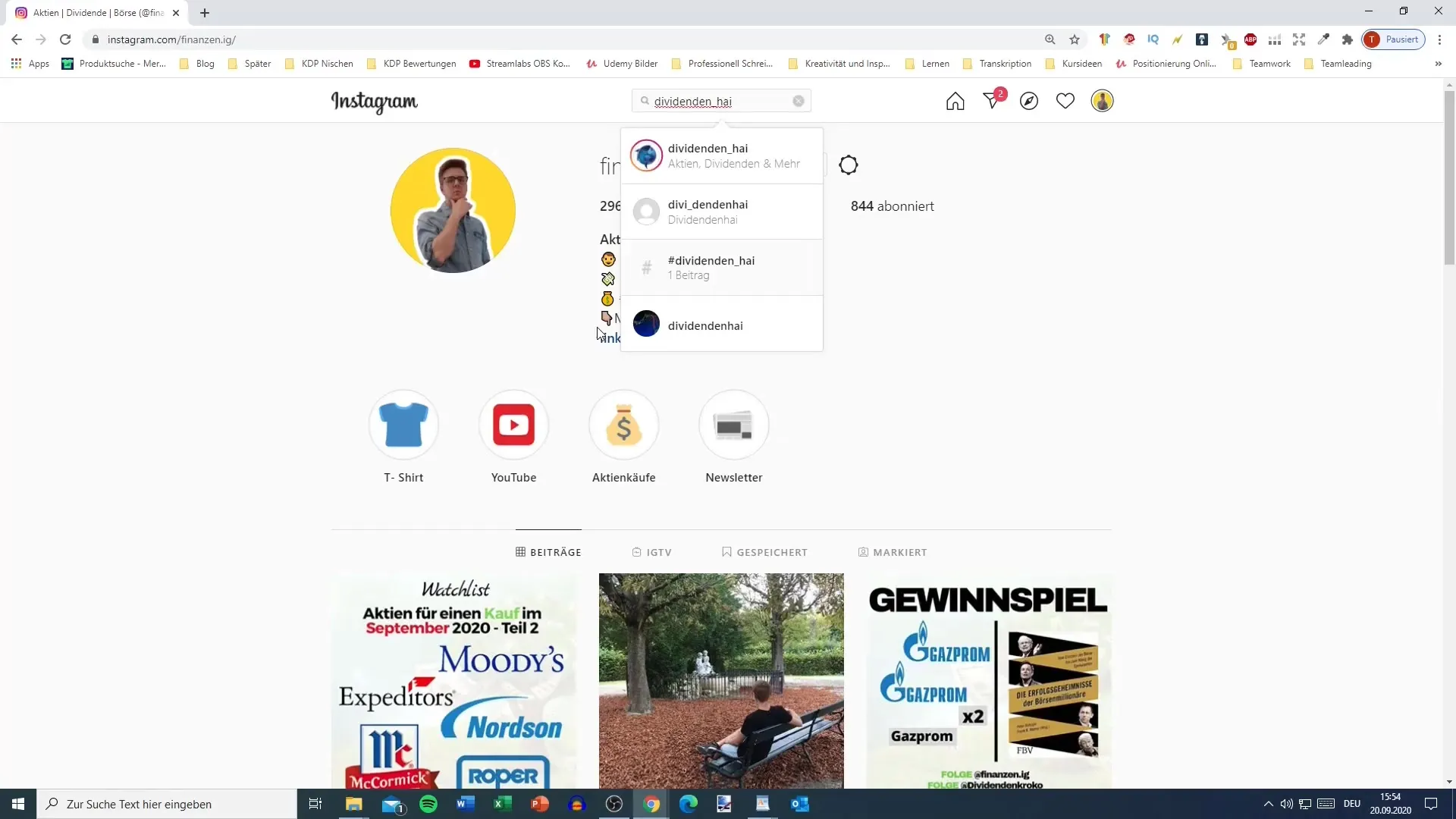The width and height of the screenshot is (1456, 819).
Task: Select dividendenhai search result
Action: [x=721, y=324]
